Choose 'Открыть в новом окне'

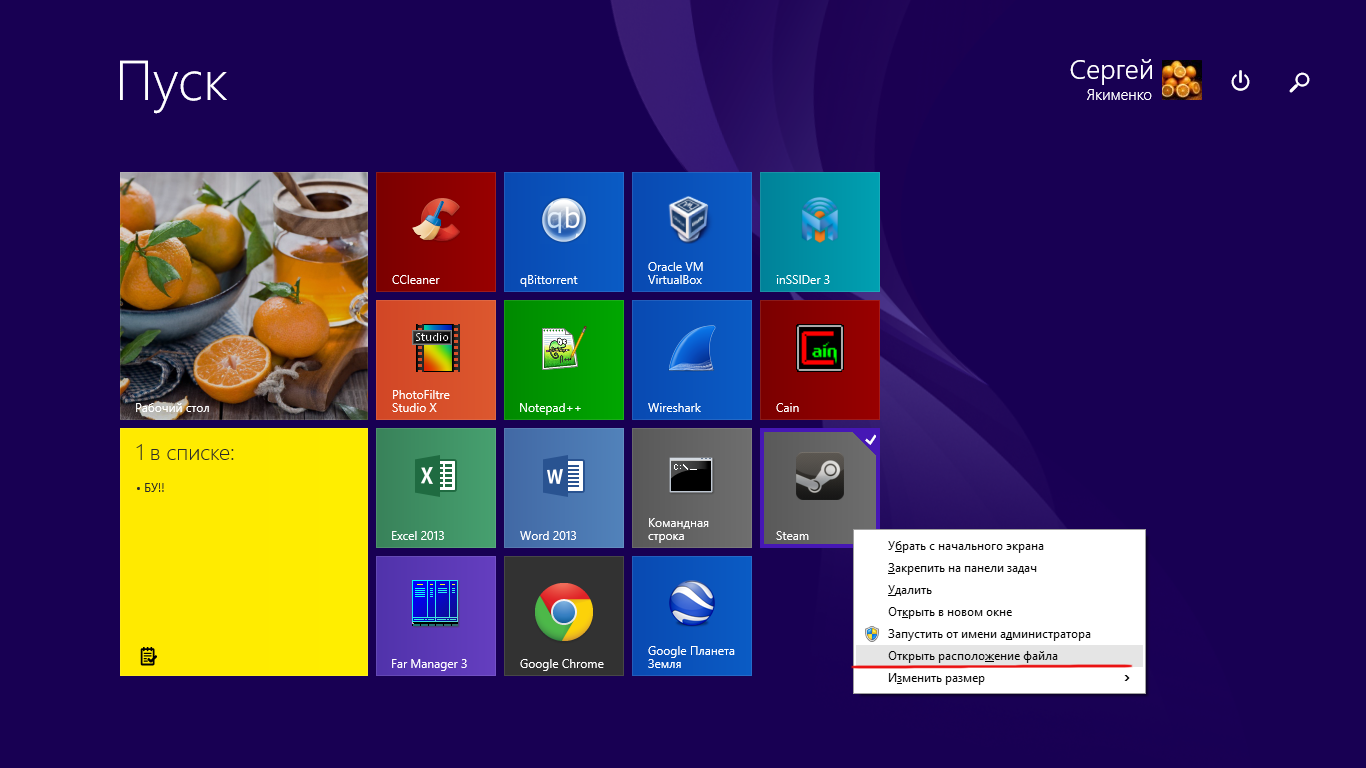coord(999,612)
